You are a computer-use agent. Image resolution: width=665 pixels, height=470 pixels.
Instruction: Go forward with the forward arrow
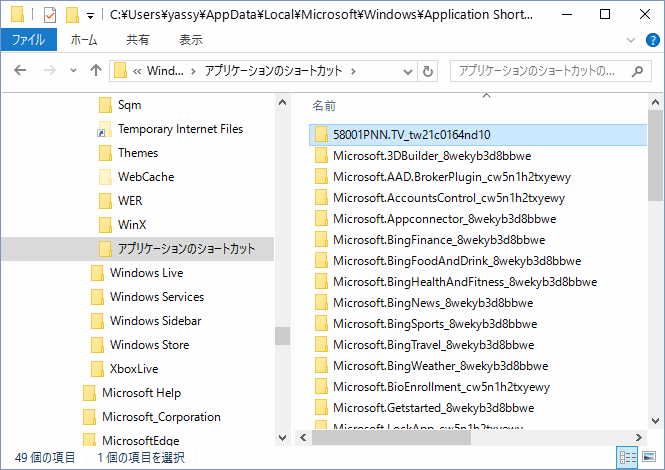50,70
